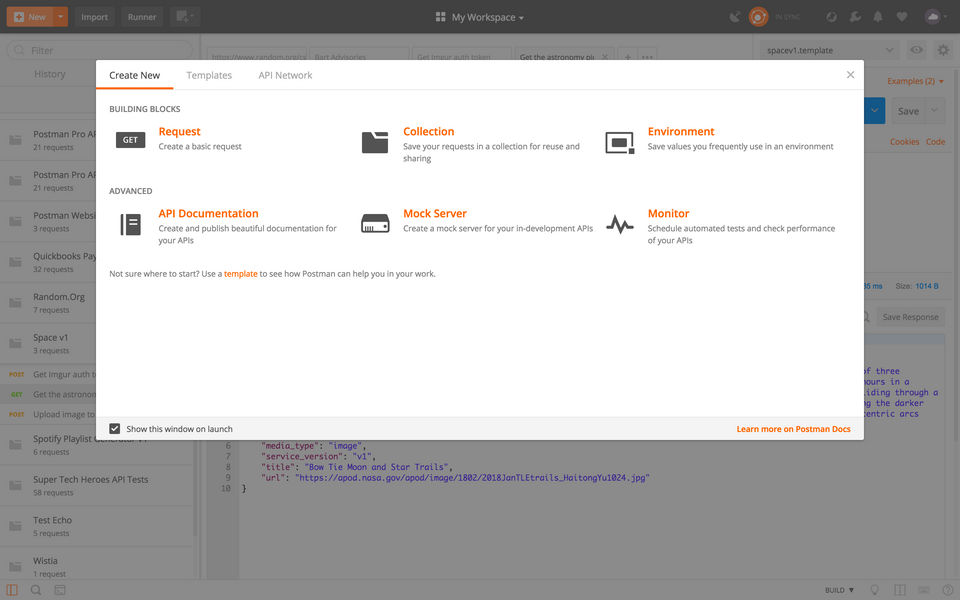
Task: Toggle environment quick look eye icon
Action: [916, 50]
